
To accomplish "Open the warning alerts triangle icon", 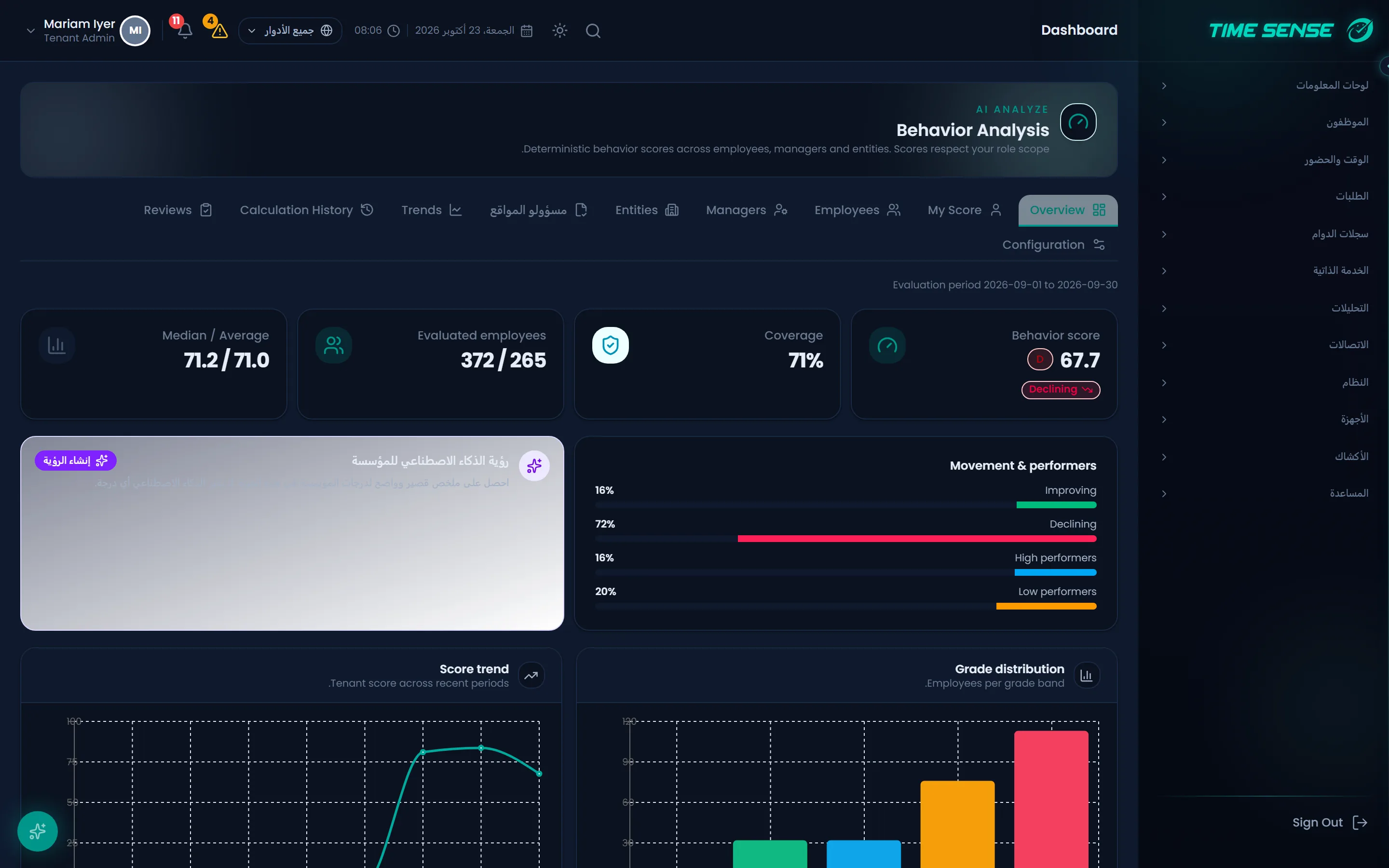I will 219,30.
